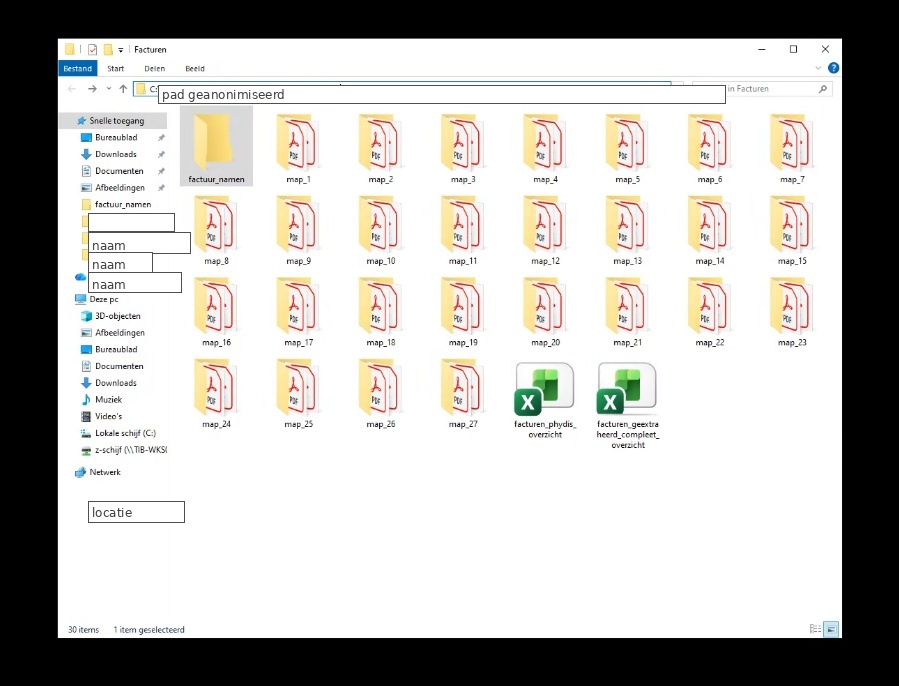Screen dimensions: 899x686
Task: Open folder map_7
Action: 792,148
